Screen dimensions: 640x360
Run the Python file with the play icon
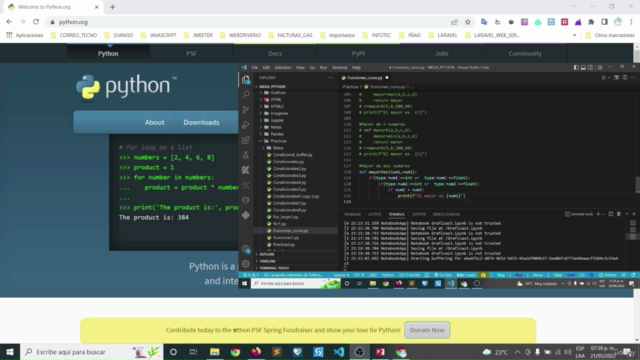point(604,78)
